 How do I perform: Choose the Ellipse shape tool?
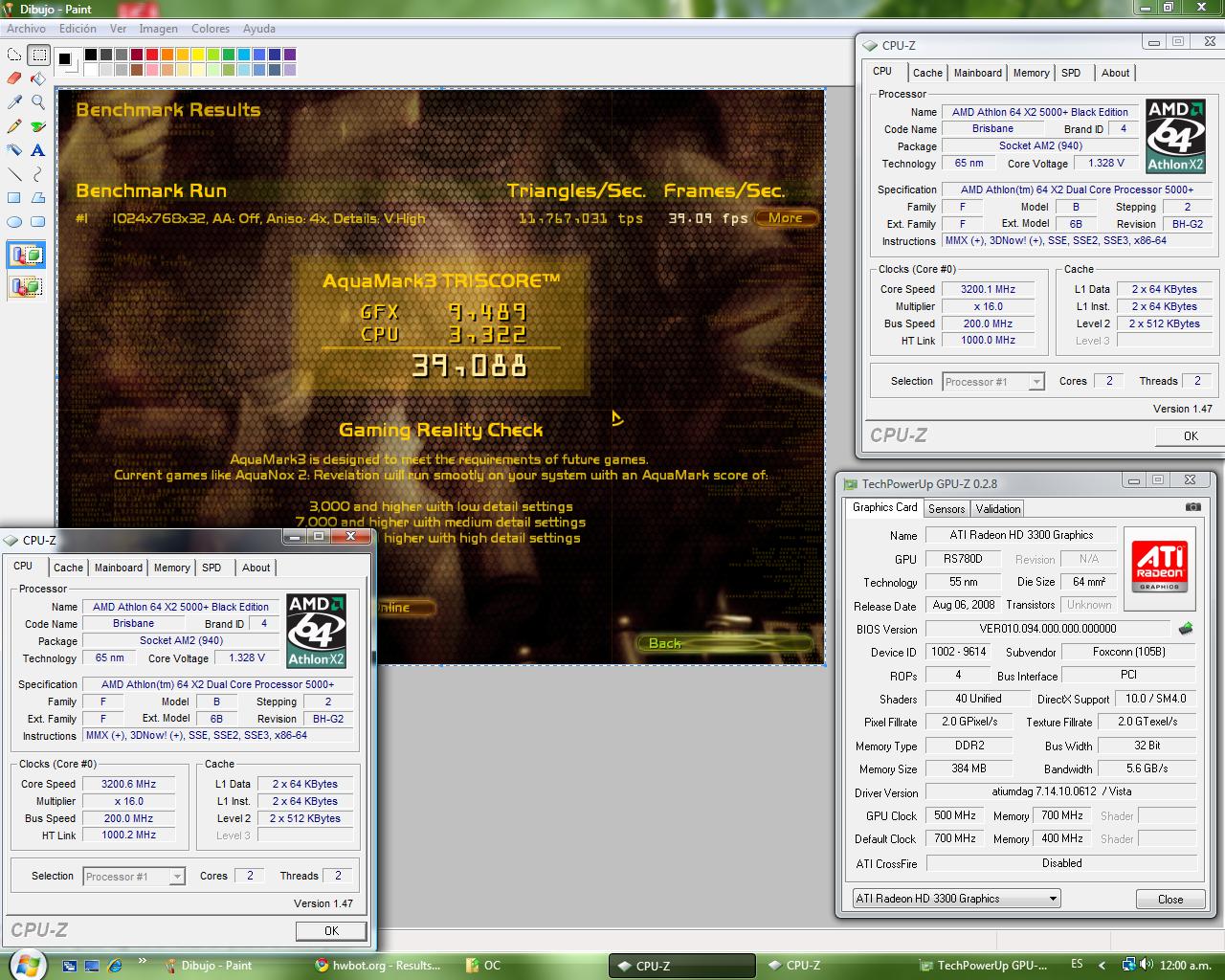14,222
